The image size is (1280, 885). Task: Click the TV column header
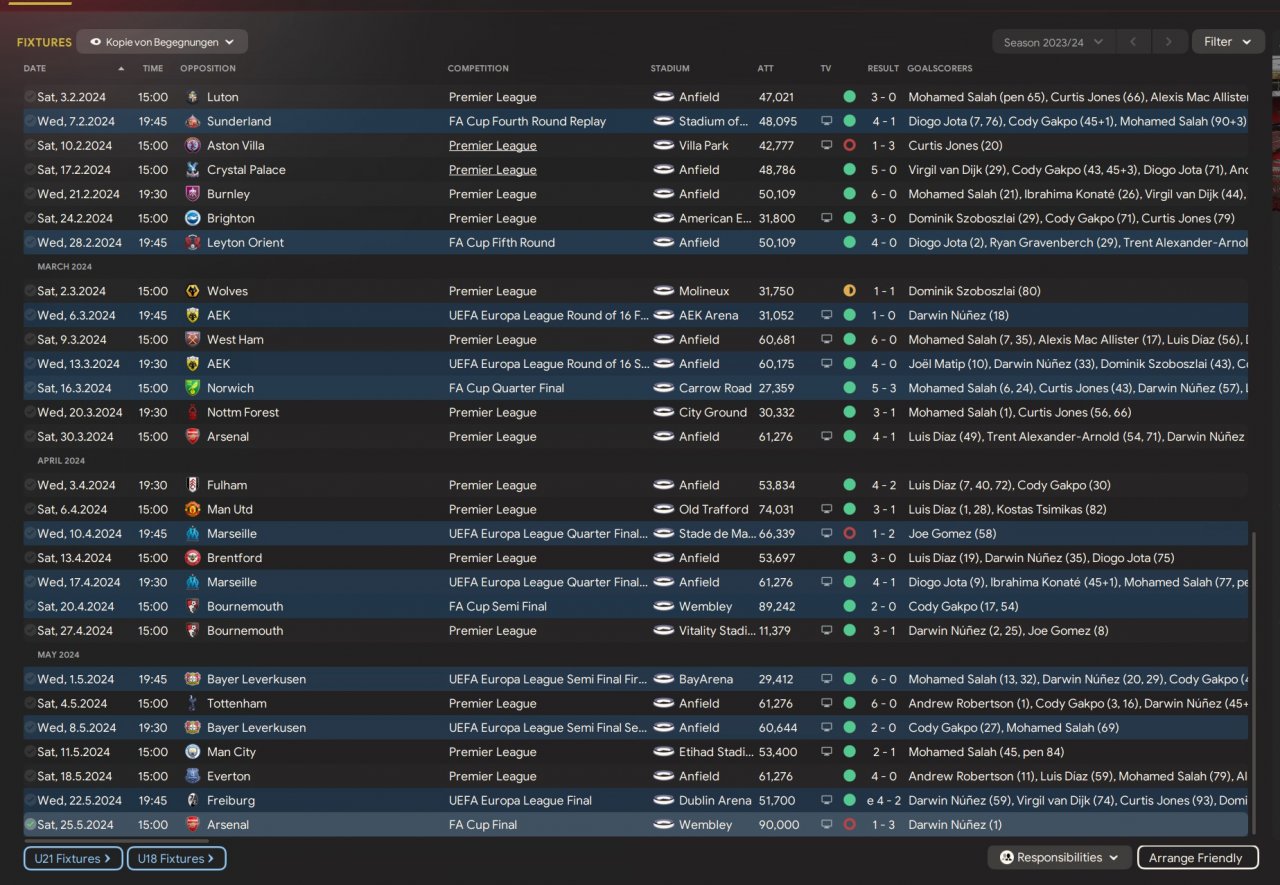825,69
